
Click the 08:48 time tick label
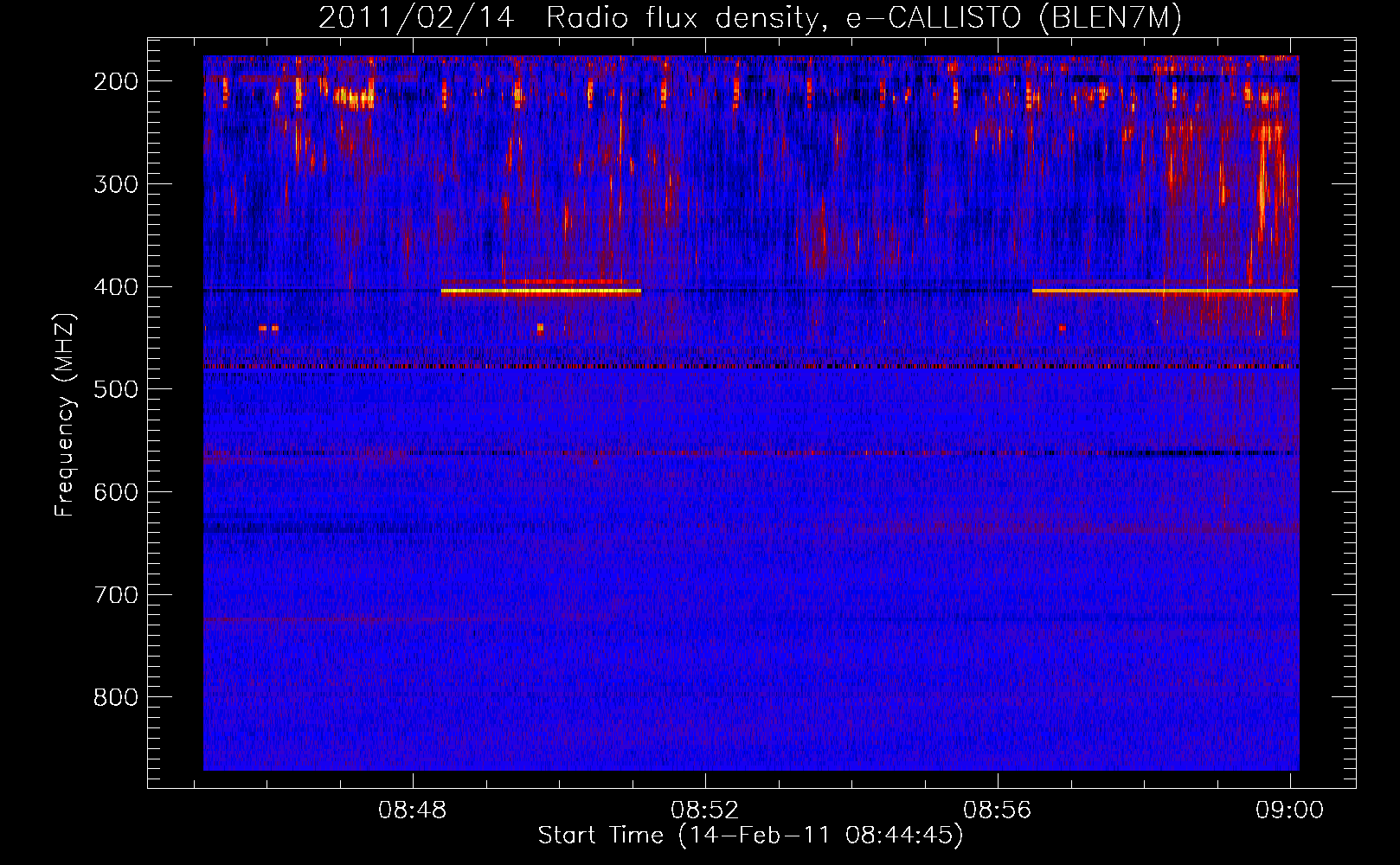(x=413, y=811)
